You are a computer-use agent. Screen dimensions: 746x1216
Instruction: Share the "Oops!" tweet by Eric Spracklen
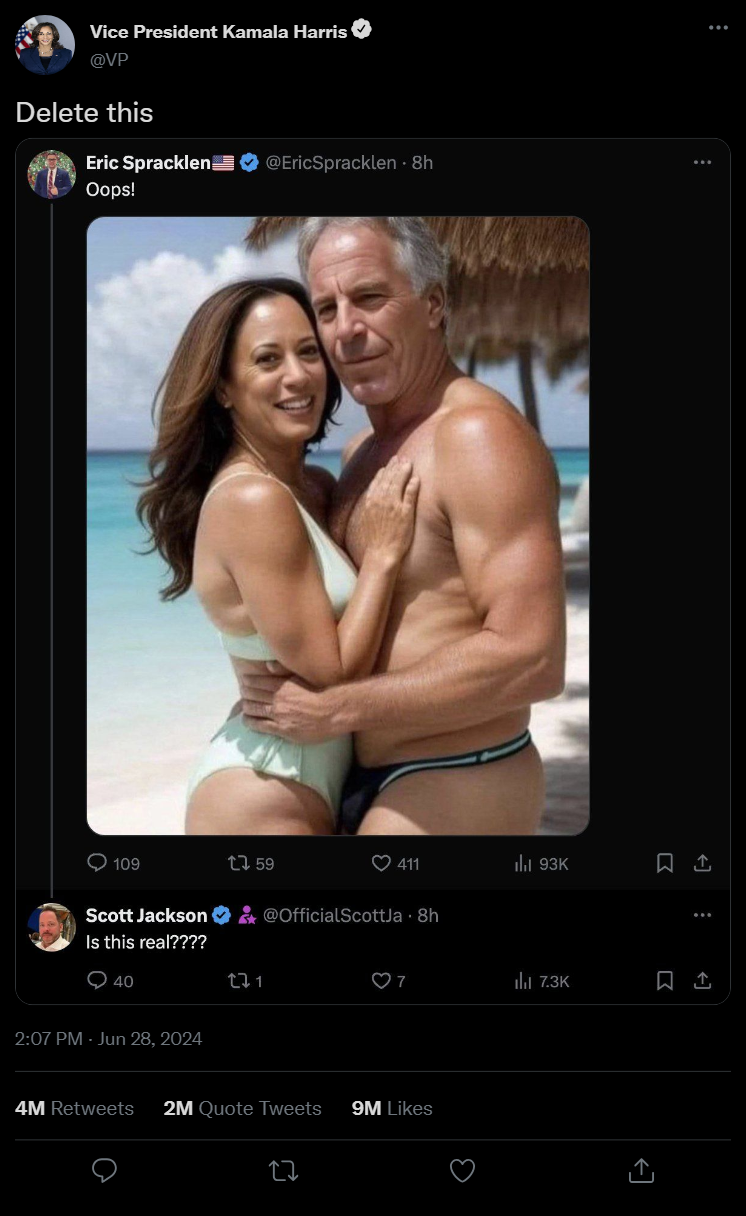click(x=702, y=863)
